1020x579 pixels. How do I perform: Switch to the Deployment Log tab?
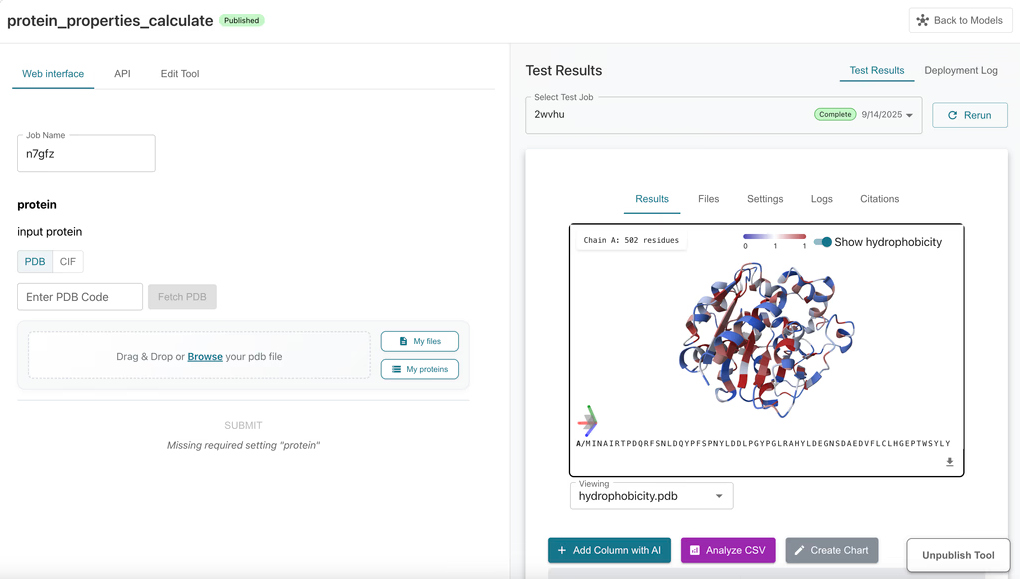point(961,70)
